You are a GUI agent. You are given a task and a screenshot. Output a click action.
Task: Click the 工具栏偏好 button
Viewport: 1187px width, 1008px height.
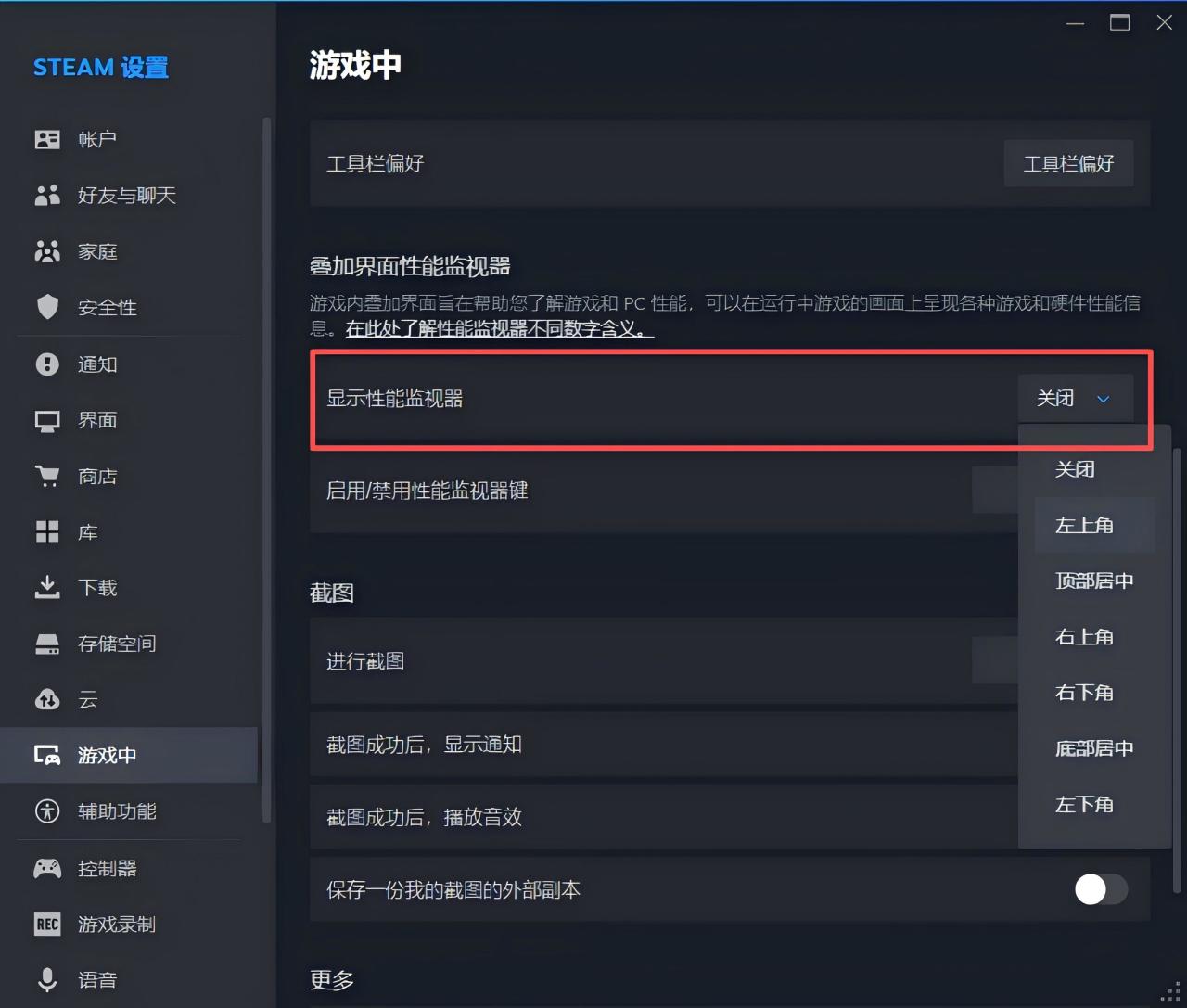coord(1068,163)
